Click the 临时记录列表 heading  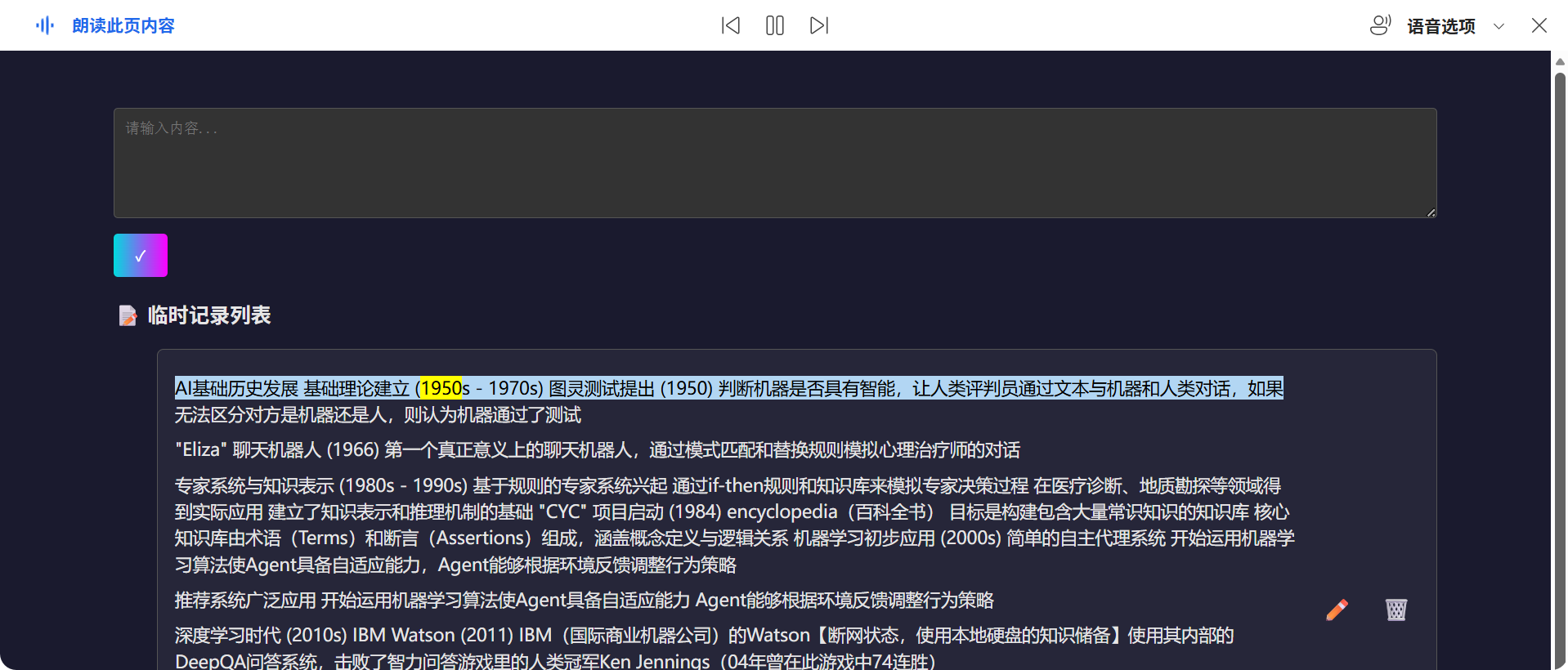pyautogui.click(x=209, y=315)
